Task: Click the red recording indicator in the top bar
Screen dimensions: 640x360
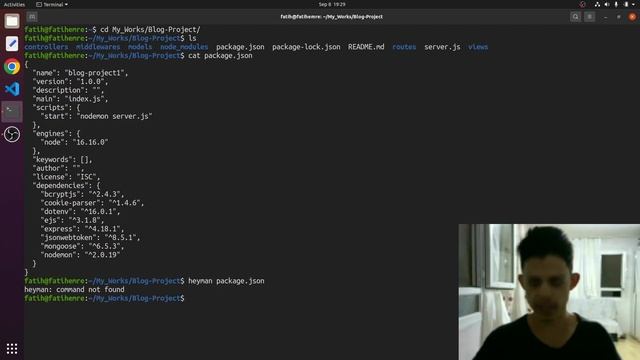Action: (582, 4)
